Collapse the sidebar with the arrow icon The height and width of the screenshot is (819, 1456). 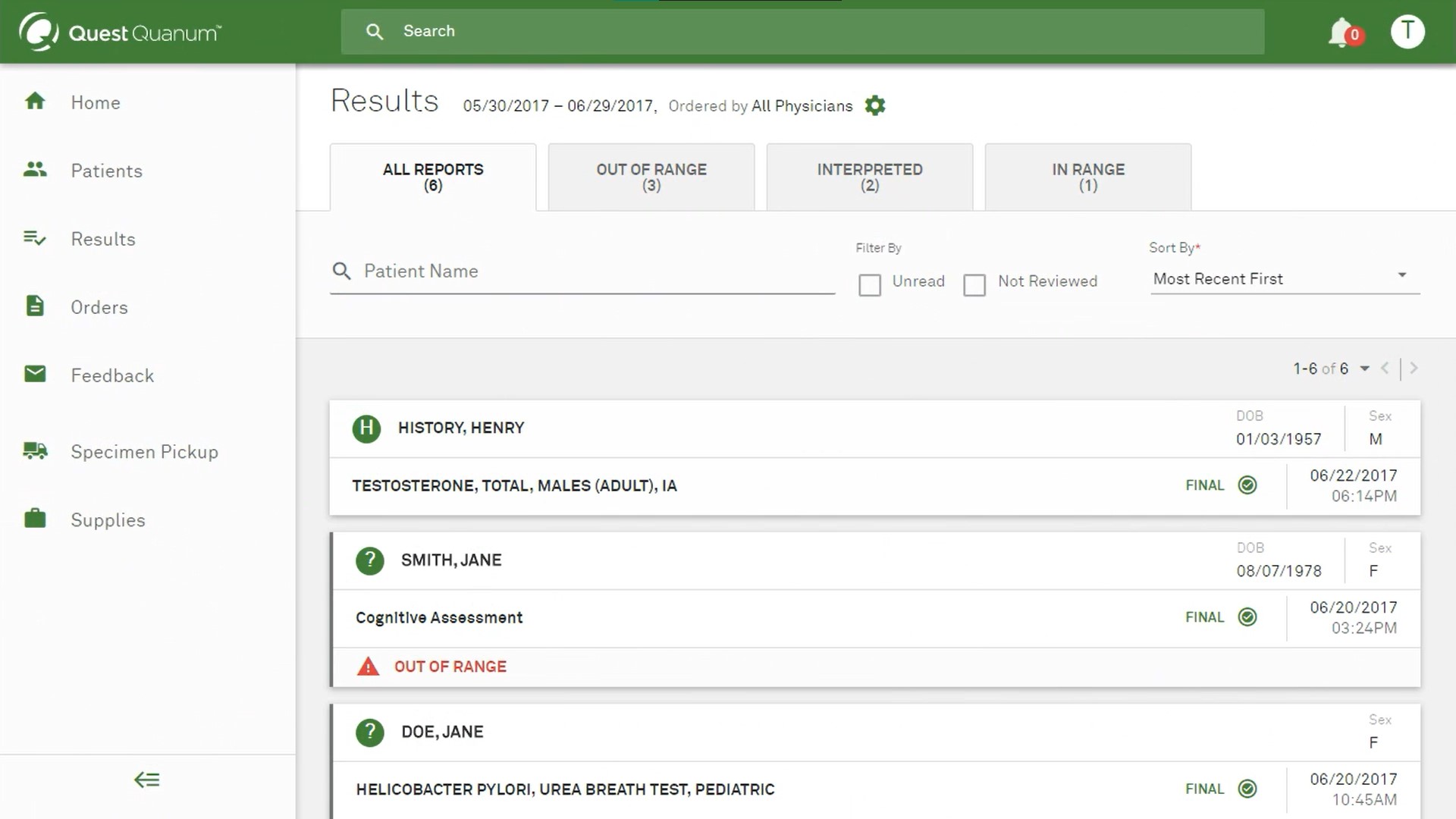tap(147, 780)
